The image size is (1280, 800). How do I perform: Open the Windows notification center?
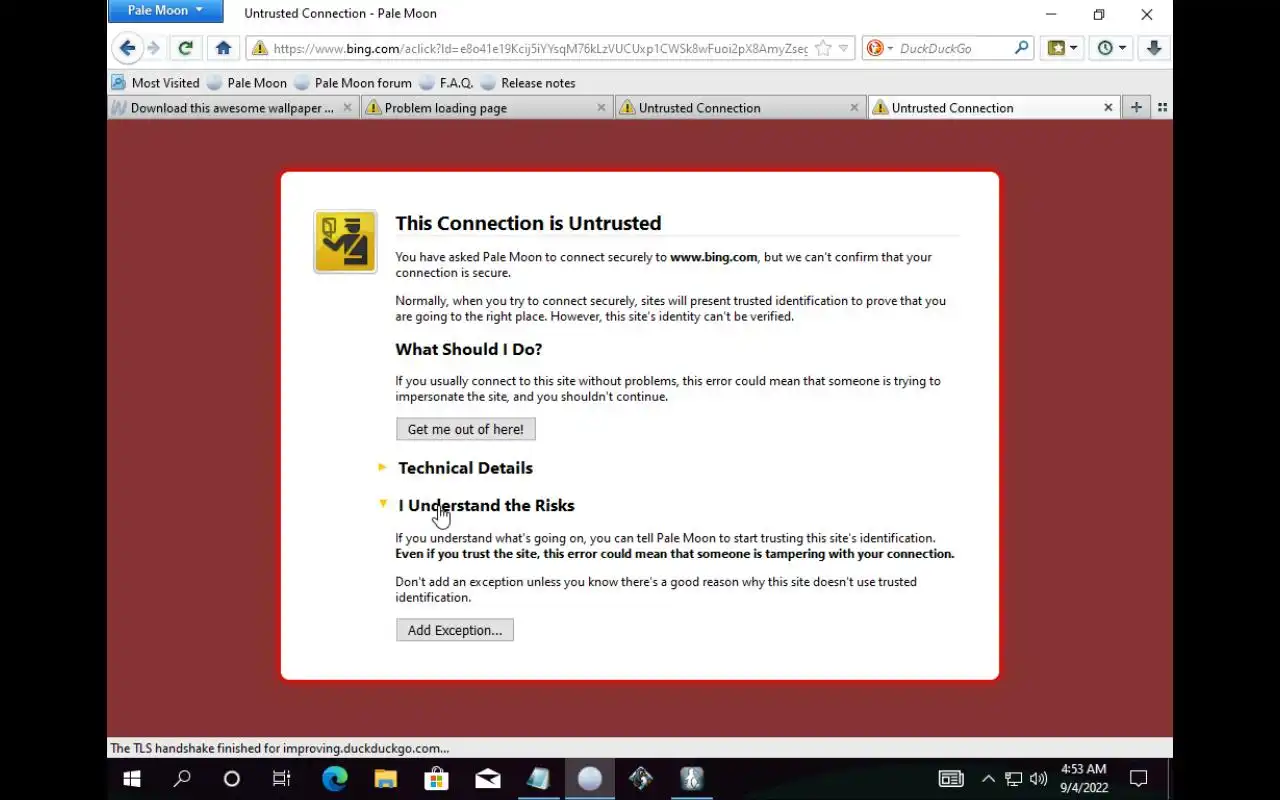coord(1138,778)
